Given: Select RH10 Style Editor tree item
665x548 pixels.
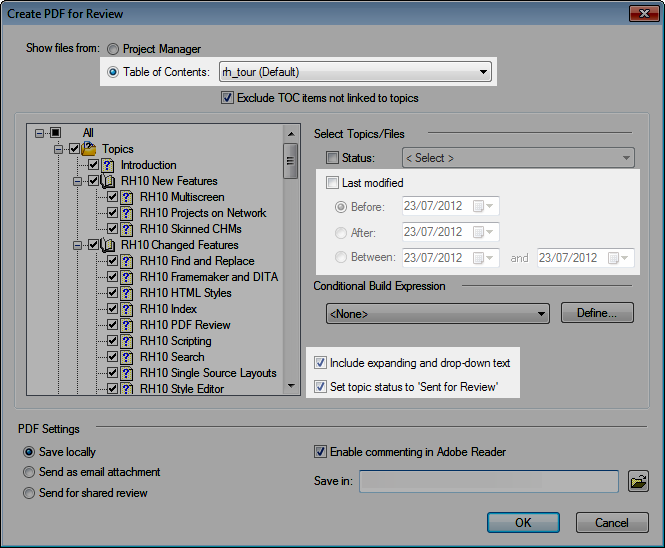Looking at the screenshot, I should (x=182, y=389).
